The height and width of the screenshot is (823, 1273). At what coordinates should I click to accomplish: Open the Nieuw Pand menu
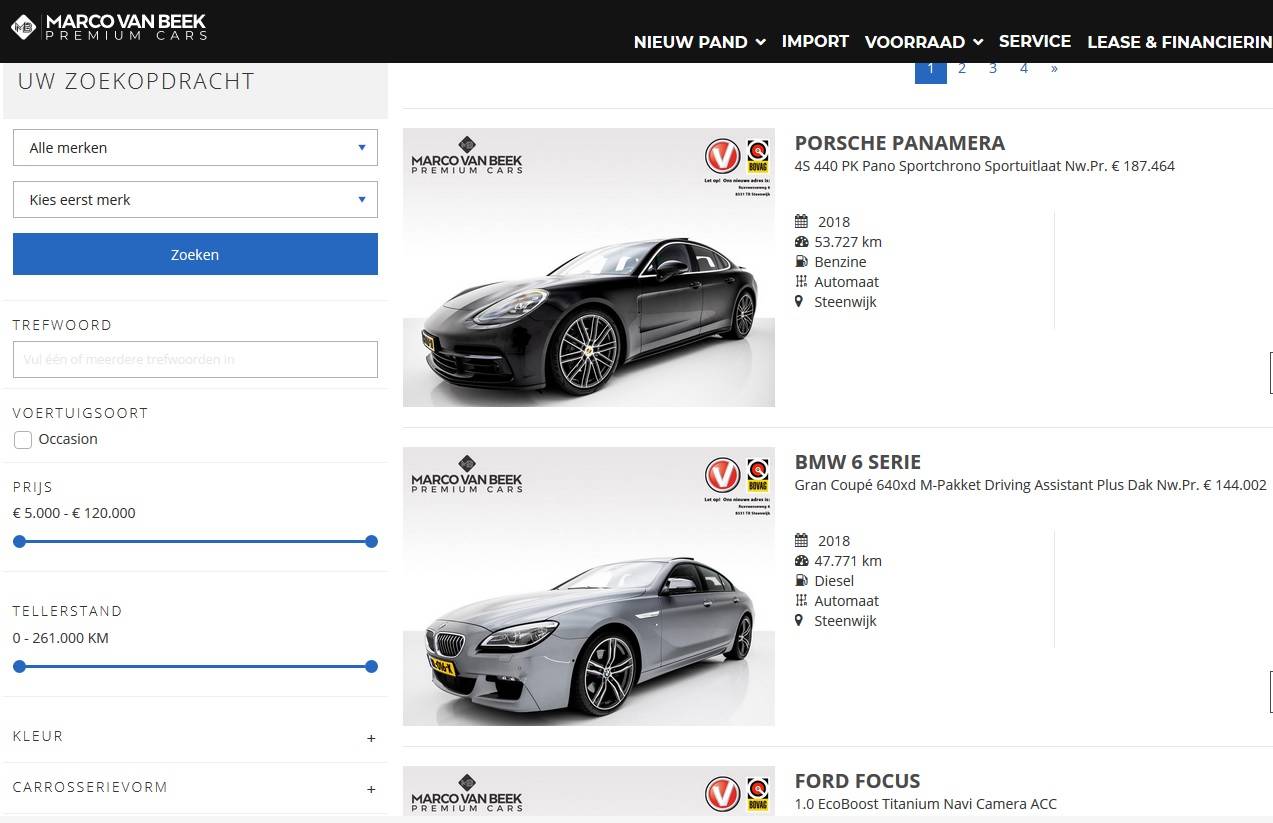pyautogui.click(x=699, y=42)
